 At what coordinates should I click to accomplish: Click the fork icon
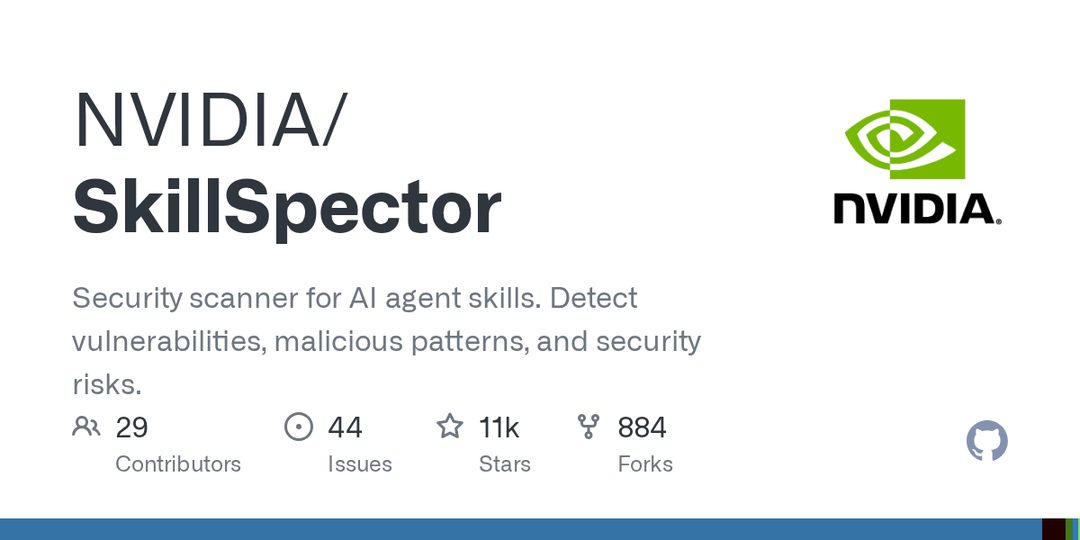point(589,427)
